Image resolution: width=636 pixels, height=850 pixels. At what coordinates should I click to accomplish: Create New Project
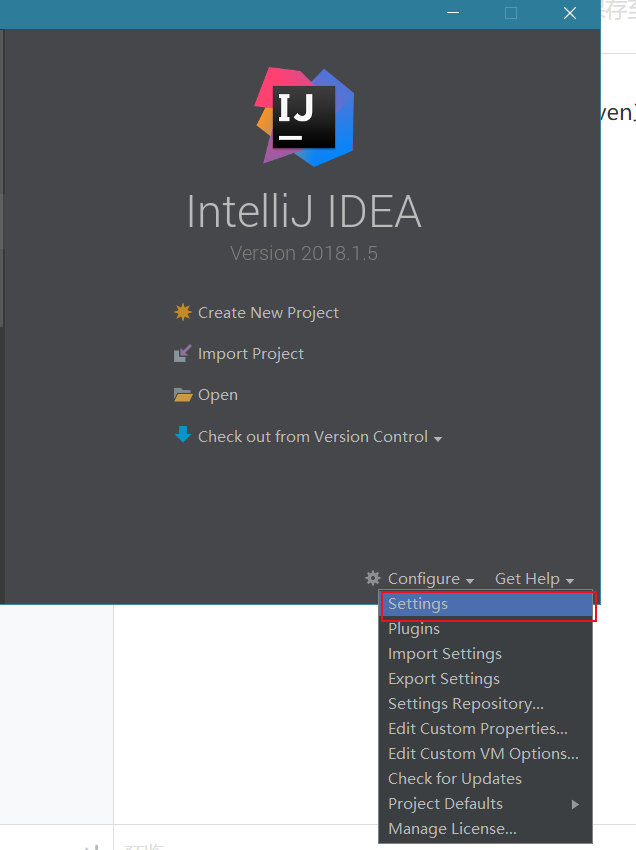point(268,313)
